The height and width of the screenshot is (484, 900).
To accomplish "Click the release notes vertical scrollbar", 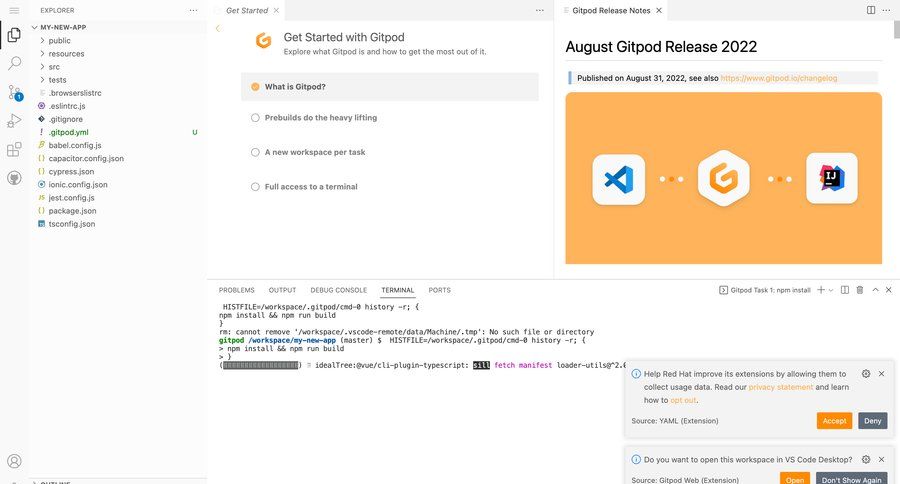I will tap(897, 30).
